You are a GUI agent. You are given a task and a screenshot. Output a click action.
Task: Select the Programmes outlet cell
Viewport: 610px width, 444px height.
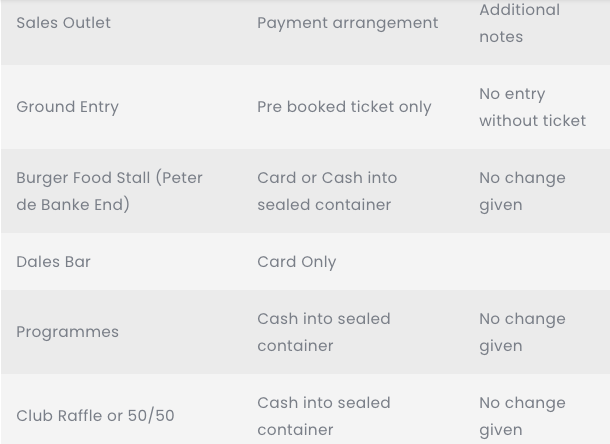point(67,332)
